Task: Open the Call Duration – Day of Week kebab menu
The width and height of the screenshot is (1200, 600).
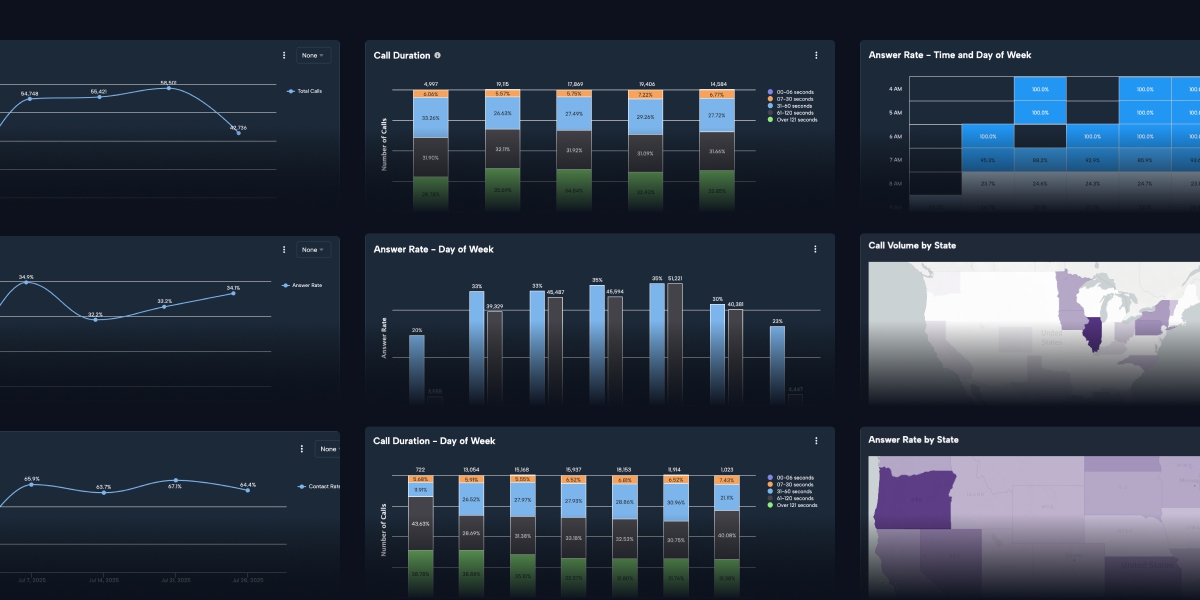Action: coord(816,441)
